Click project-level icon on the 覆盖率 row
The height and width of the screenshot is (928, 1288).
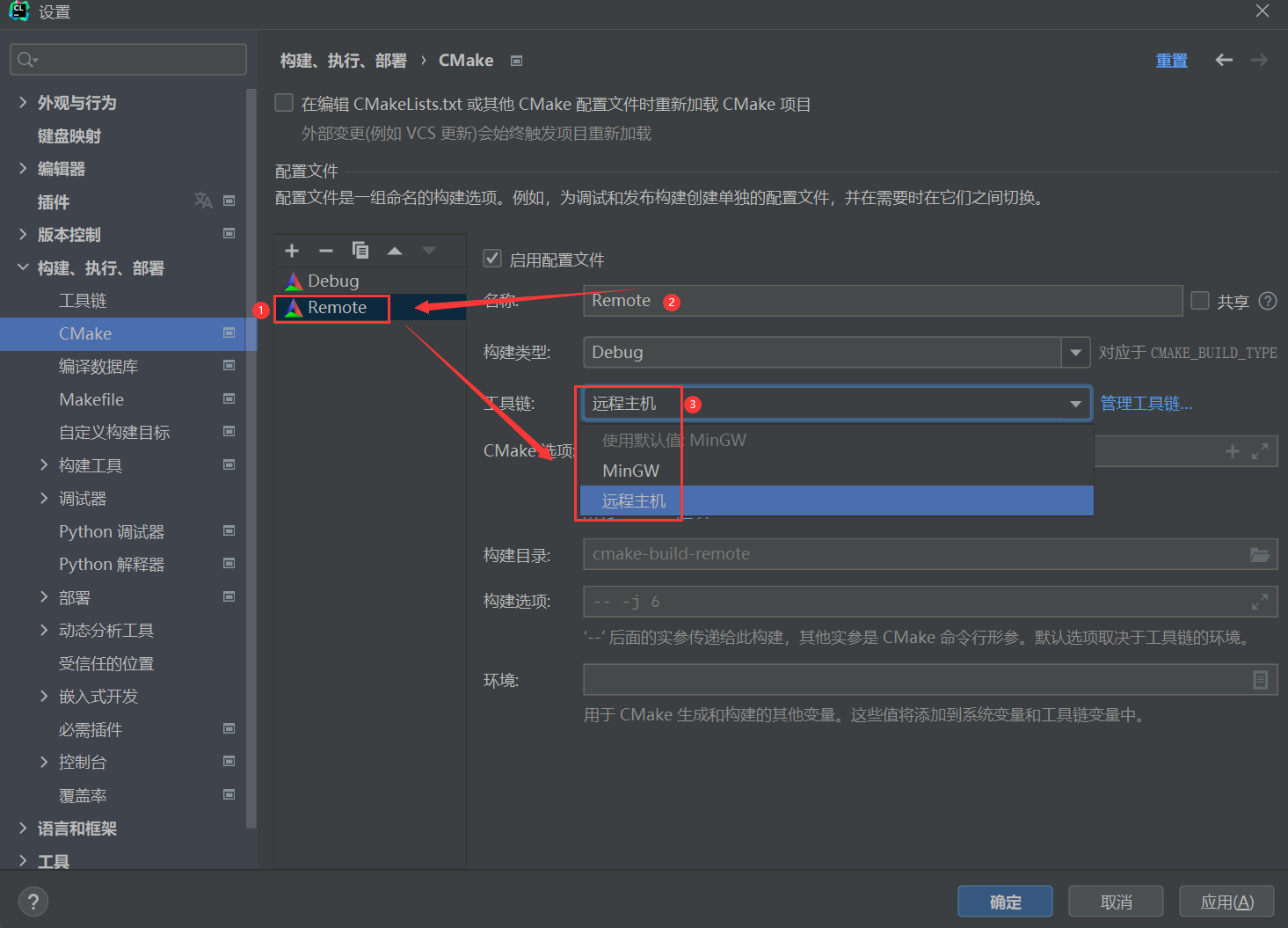(x=229, y=794)
